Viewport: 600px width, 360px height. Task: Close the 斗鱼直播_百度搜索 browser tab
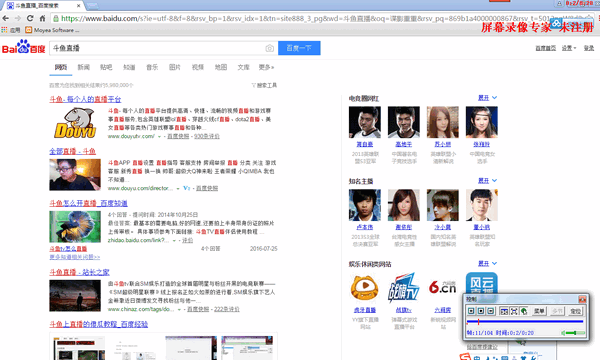coord(79,5)
